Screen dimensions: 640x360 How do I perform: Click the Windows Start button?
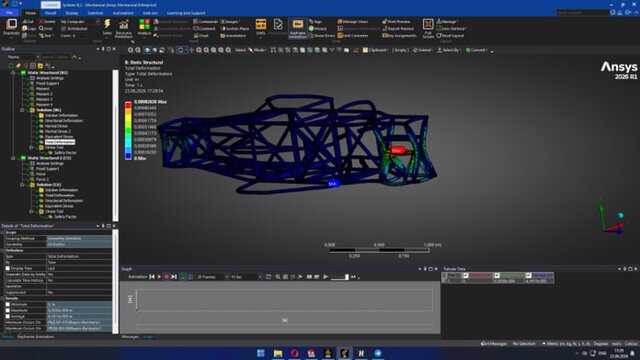261,353
